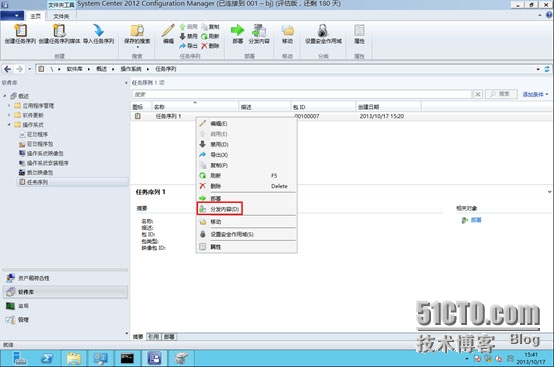Collapse the 概述 tree node
This screenshot has width=554, height=367.
tap(5, 96)
